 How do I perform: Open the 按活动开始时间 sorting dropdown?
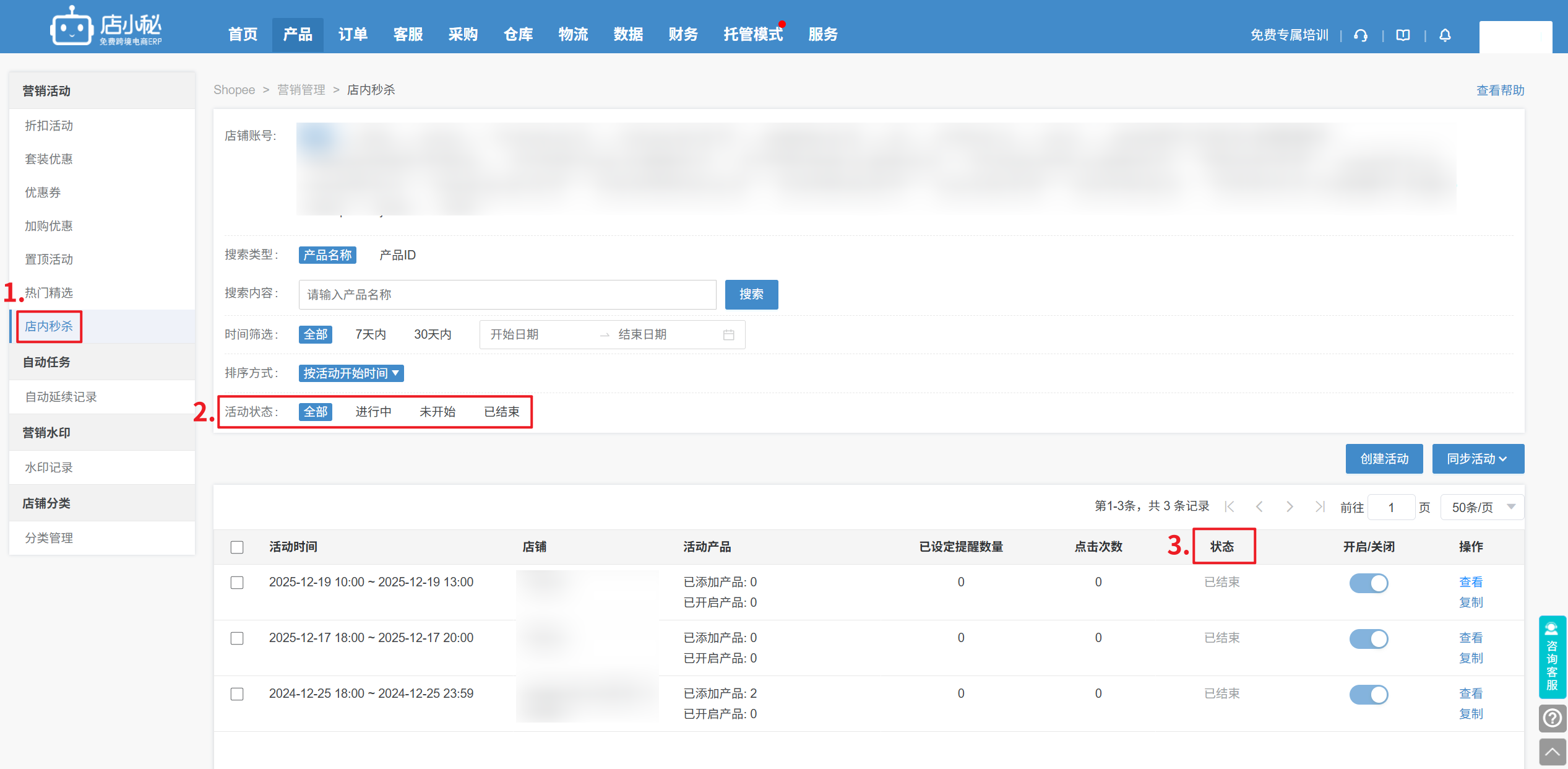[x=351, y=373]
